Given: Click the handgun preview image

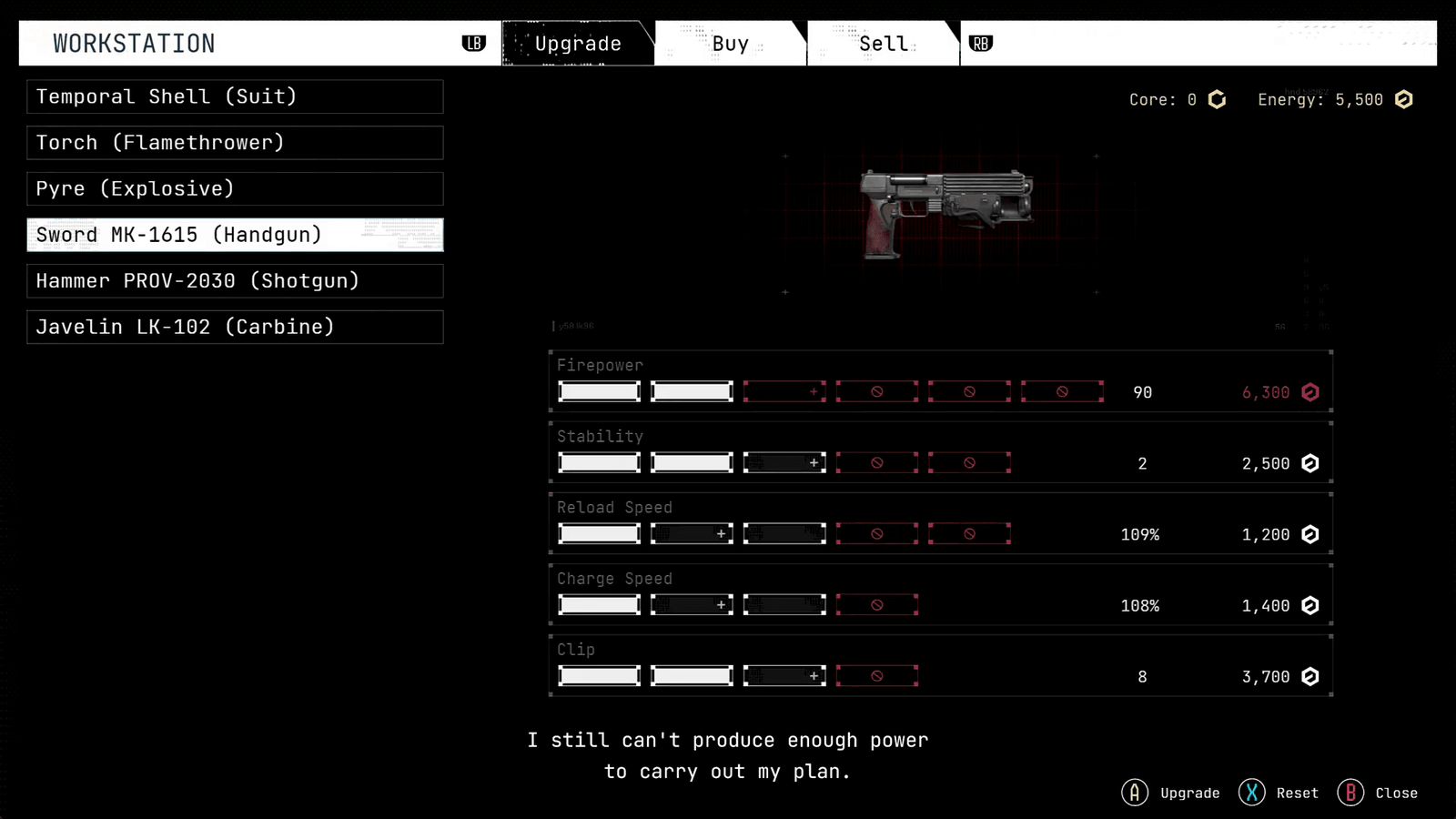Looking at the screenshot, I should pyautogui.click(x=945, y=213).
